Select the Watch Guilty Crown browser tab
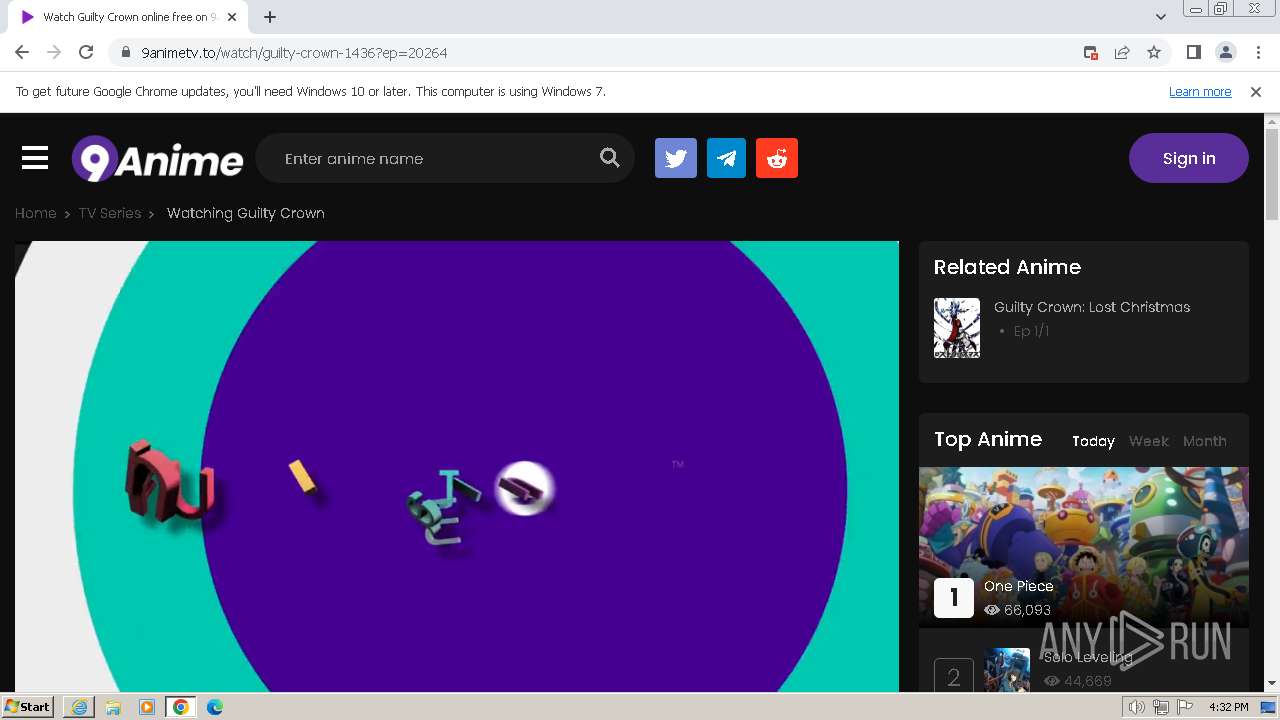The height and width of the screenshot is (720, 1280). (129, 17)
